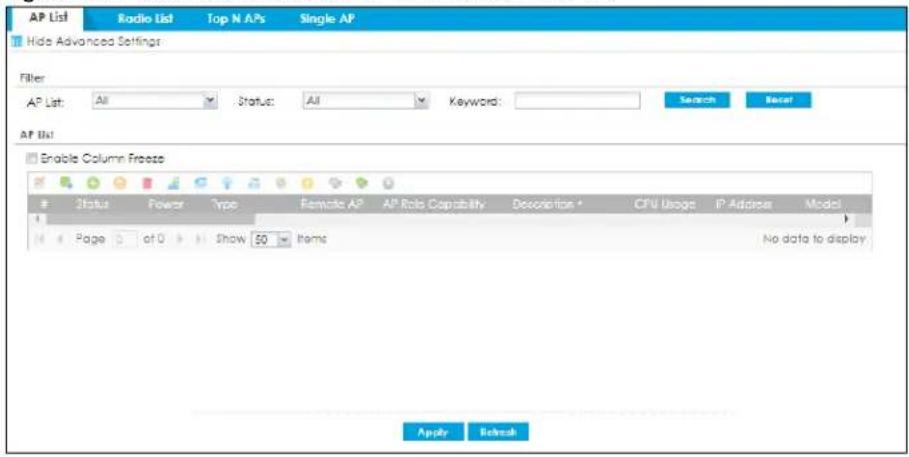
Task: Sort by the Status column header
Action: point(93,204)
